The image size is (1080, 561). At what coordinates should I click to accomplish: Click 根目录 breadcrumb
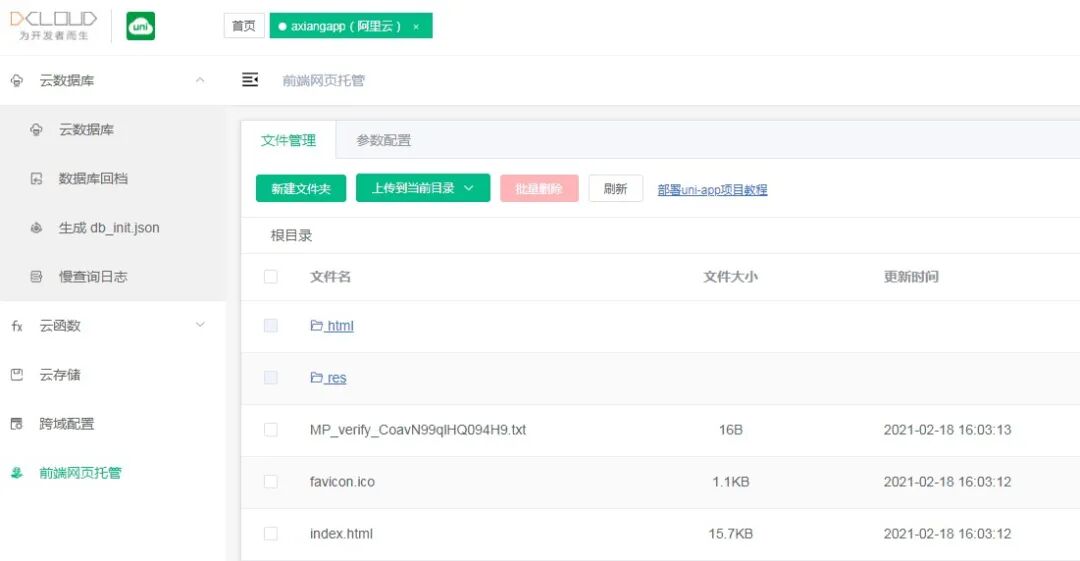pyautogui.click(x=291, y=235)
